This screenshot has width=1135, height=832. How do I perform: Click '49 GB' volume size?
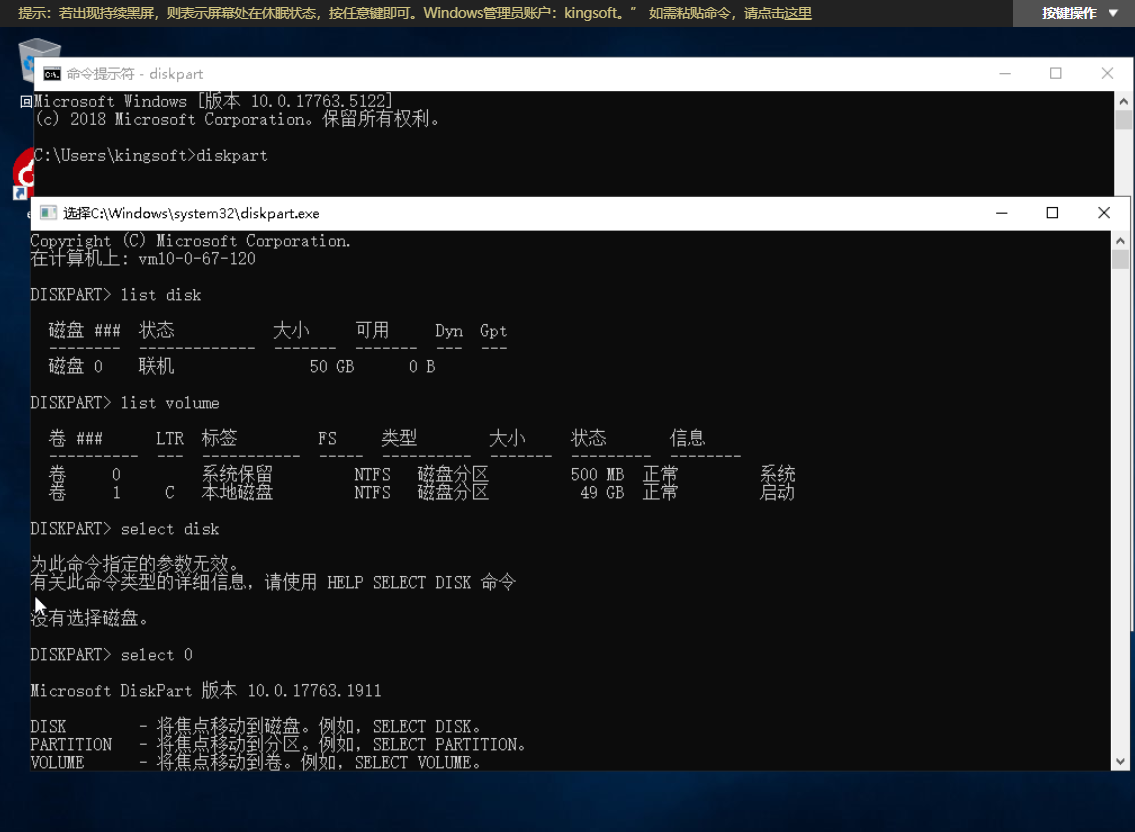[x=602, y=492]
